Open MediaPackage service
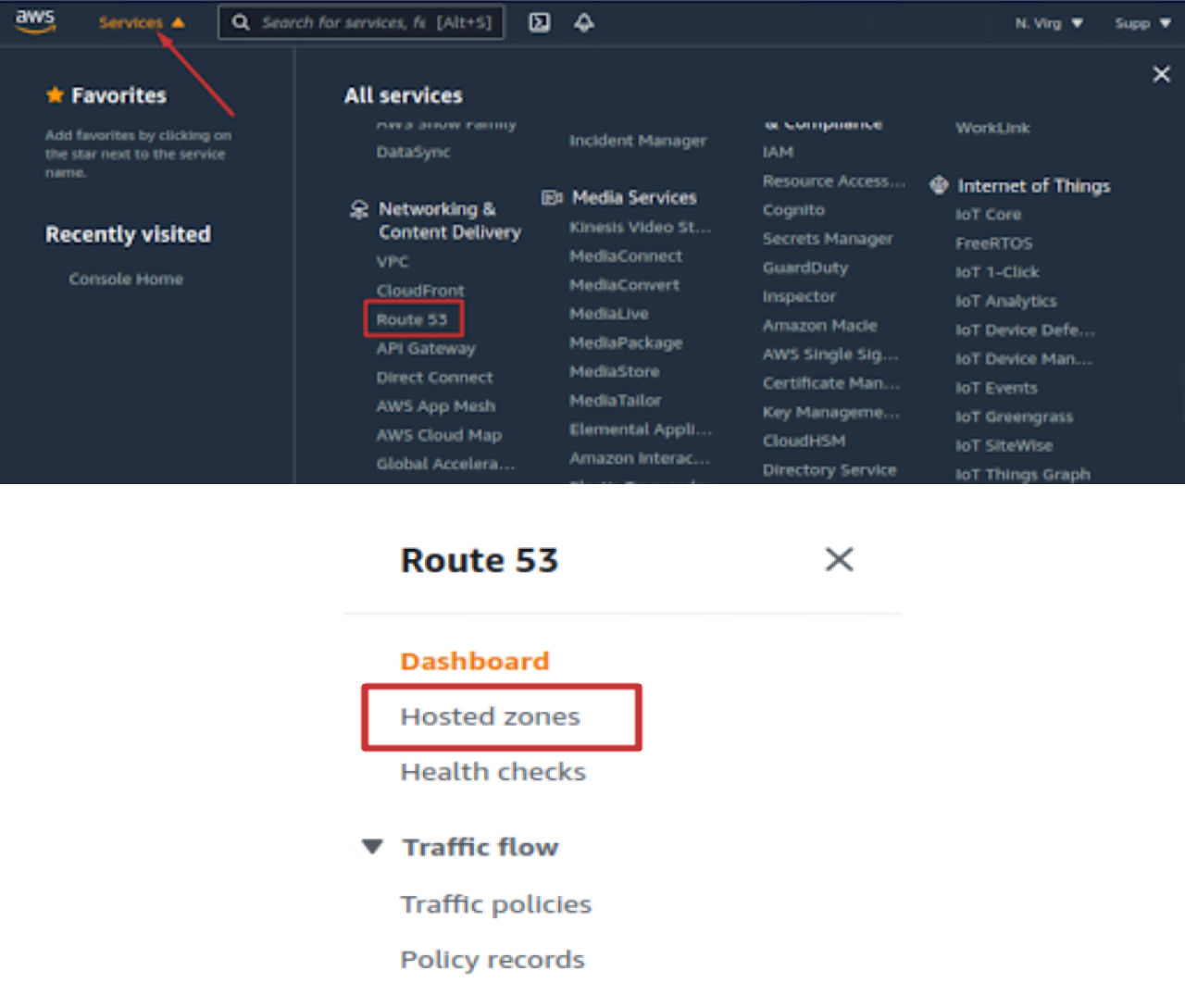Viewport: 1185px width, 1008px height. (x=626, y=342)
